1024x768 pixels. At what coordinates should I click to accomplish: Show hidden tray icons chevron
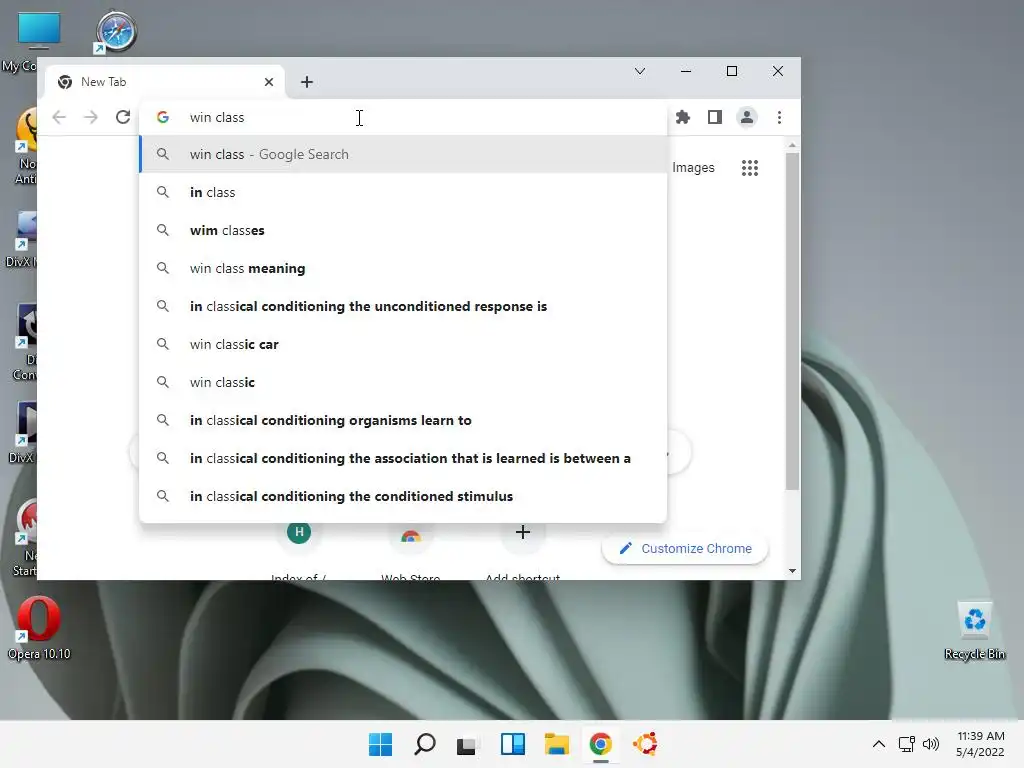click(879, 744)
